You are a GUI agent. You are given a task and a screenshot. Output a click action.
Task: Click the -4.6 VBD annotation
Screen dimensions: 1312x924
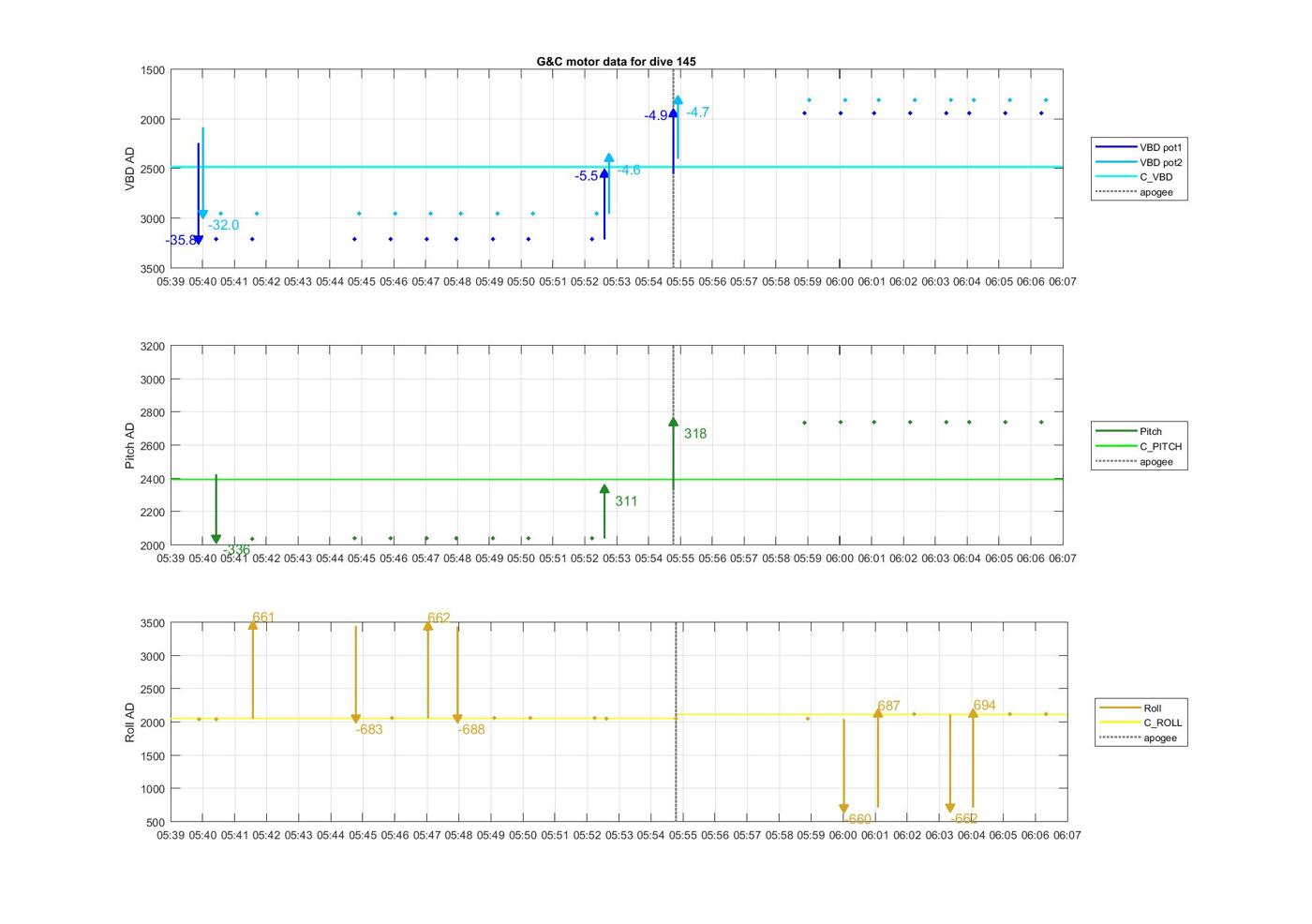[629, 170]
